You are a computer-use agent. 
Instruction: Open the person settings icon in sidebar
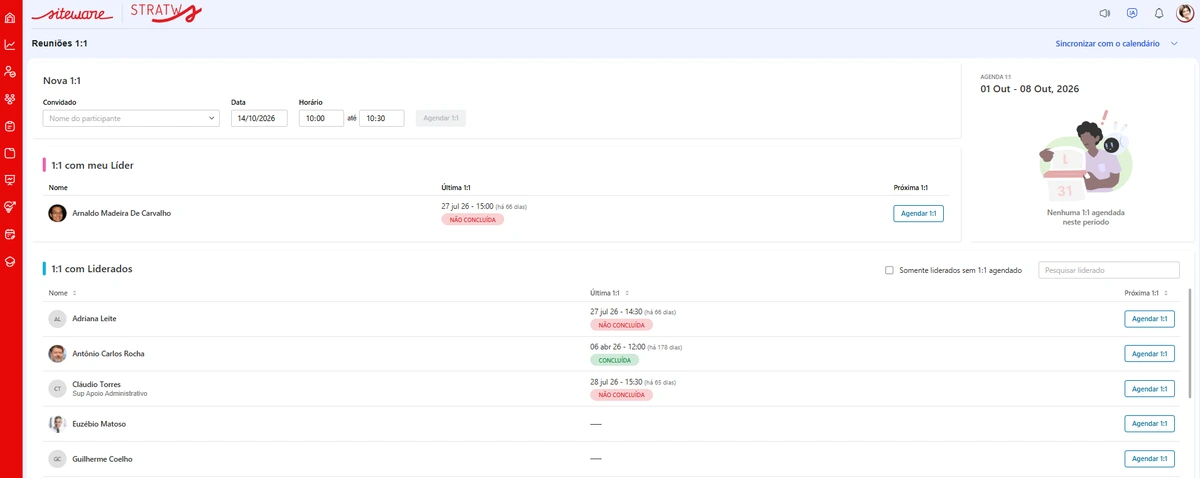pos(10,72)
